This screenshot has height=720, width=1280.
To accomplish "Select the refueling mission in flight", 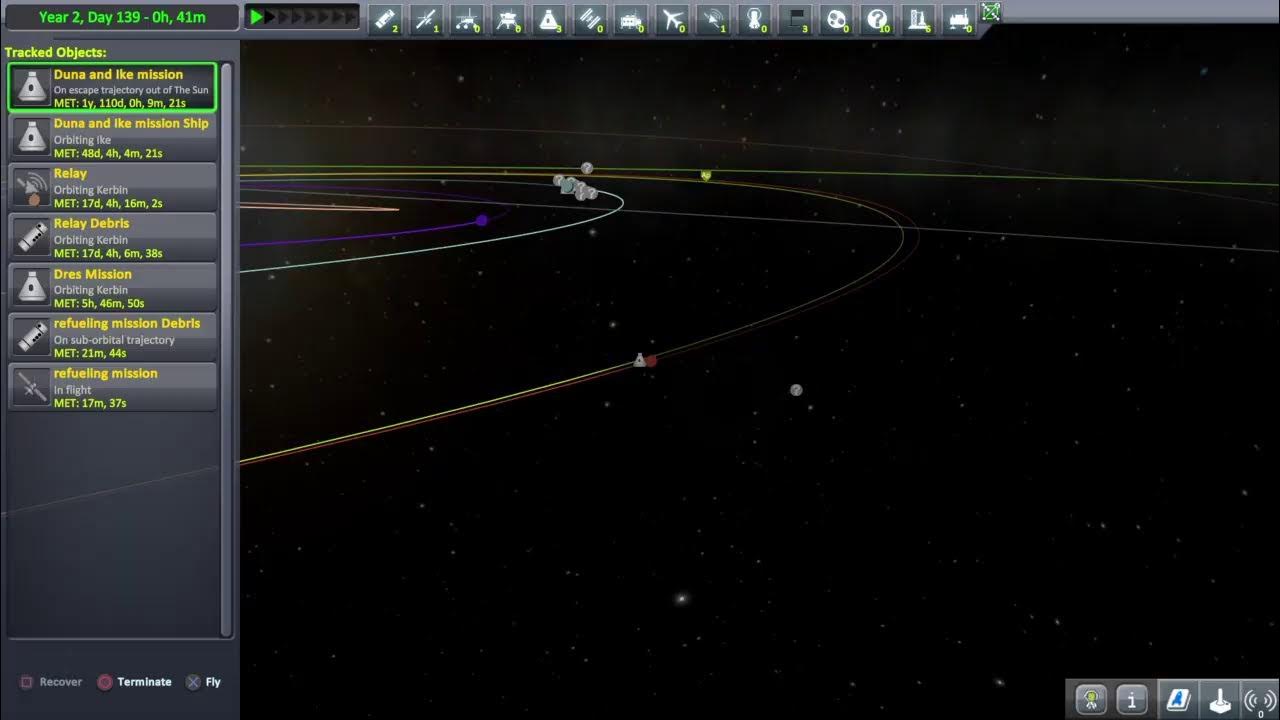I will click(x=112, y=387).
